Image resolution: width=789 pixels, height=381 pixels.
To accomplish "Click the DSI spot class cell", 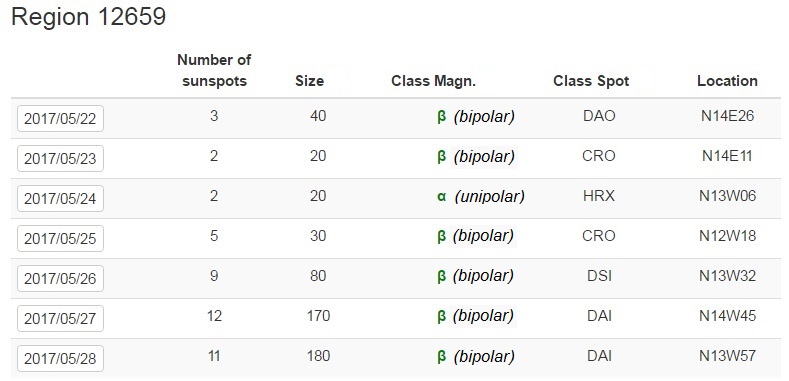I will tap(599, 276).
